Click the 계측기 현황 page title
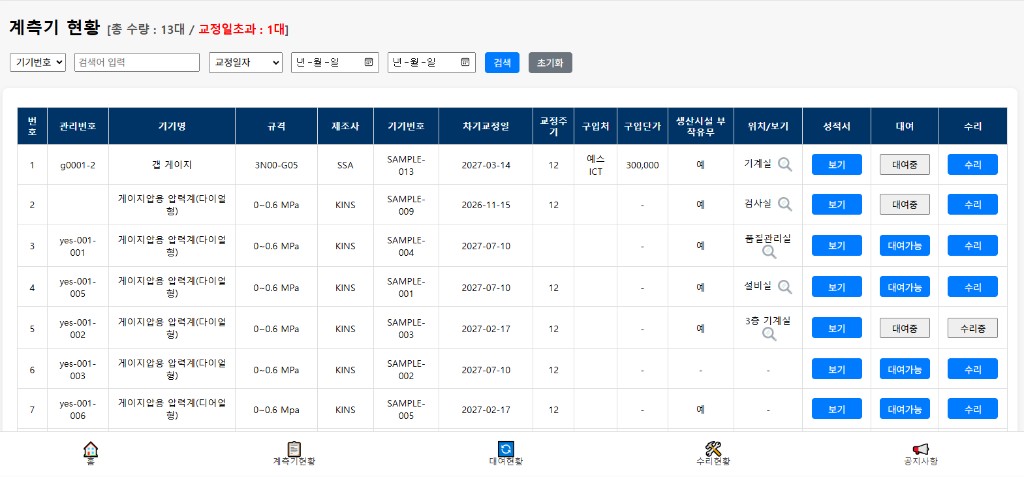The width and height of the screenshot is (1024, 477). 55,27
